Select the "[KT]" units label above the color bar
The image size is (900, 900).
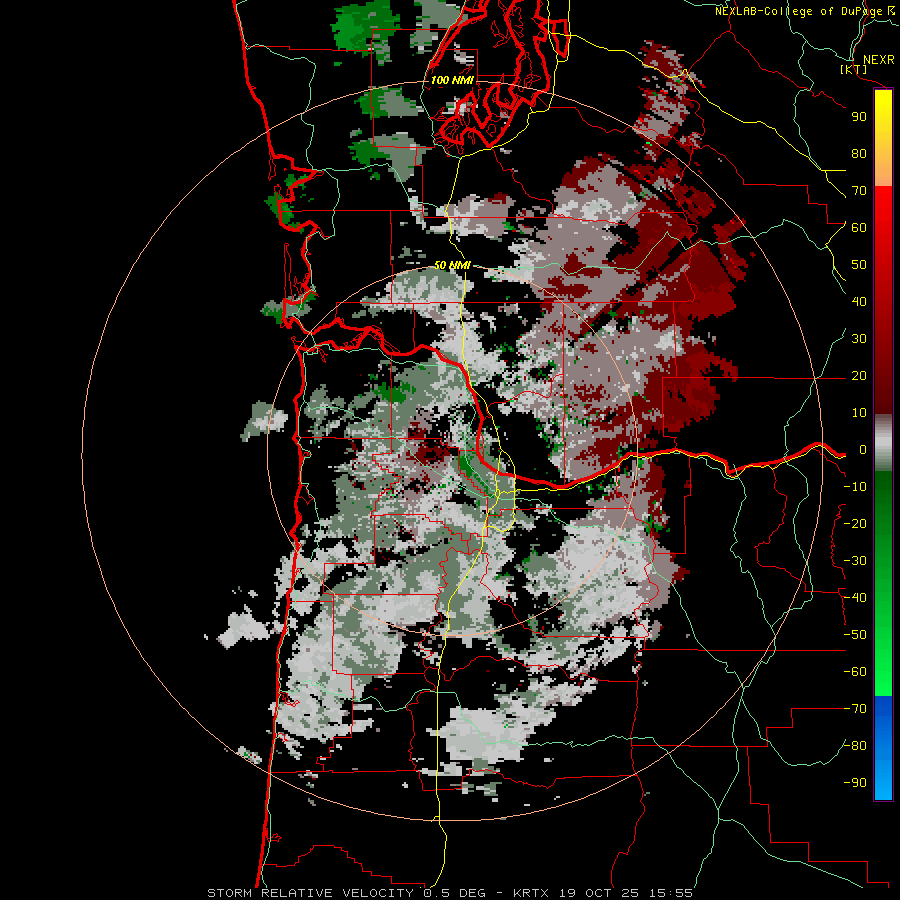[x=854, y=70]
